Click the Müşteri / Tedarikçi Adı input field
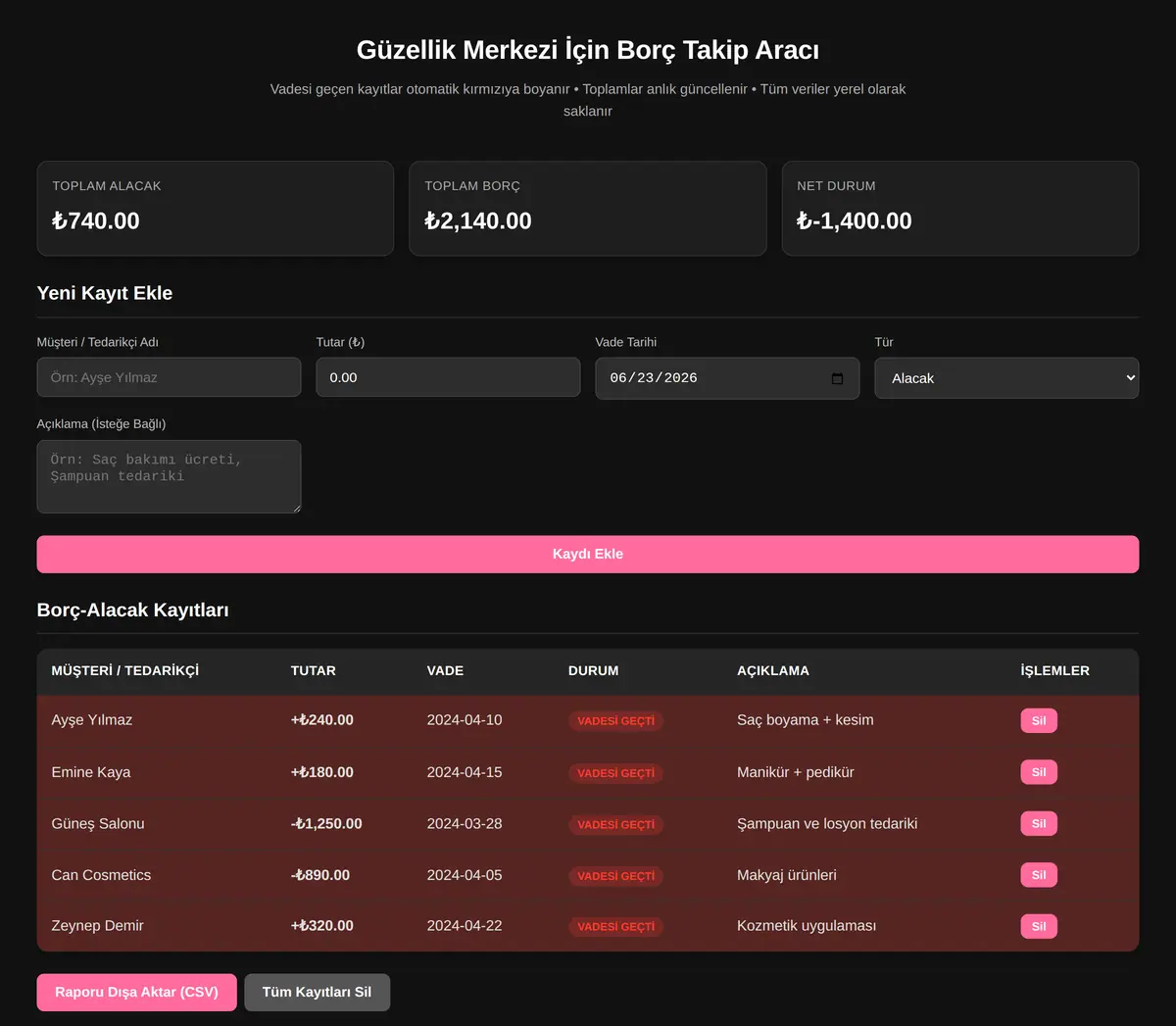The height and width of the screenshot is (1026, 1176). tap(169, 377)
